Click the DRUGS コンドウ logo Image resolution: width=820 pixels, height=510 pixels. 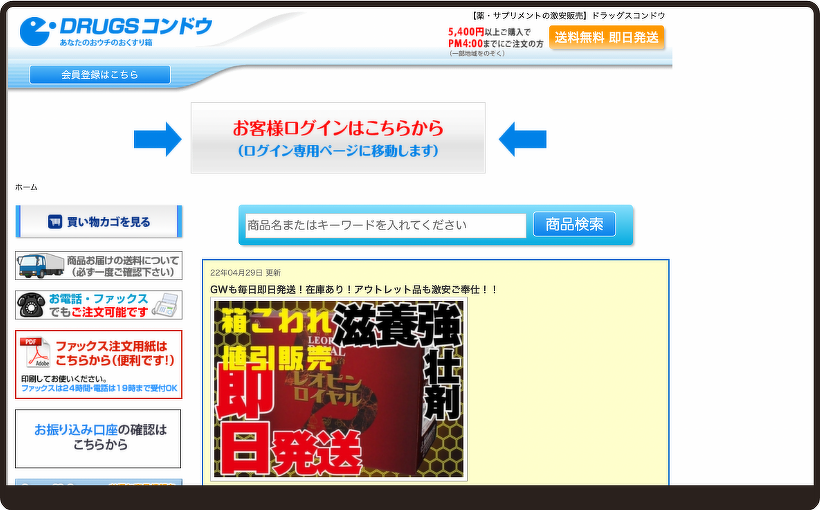click(x=116, y=30)
